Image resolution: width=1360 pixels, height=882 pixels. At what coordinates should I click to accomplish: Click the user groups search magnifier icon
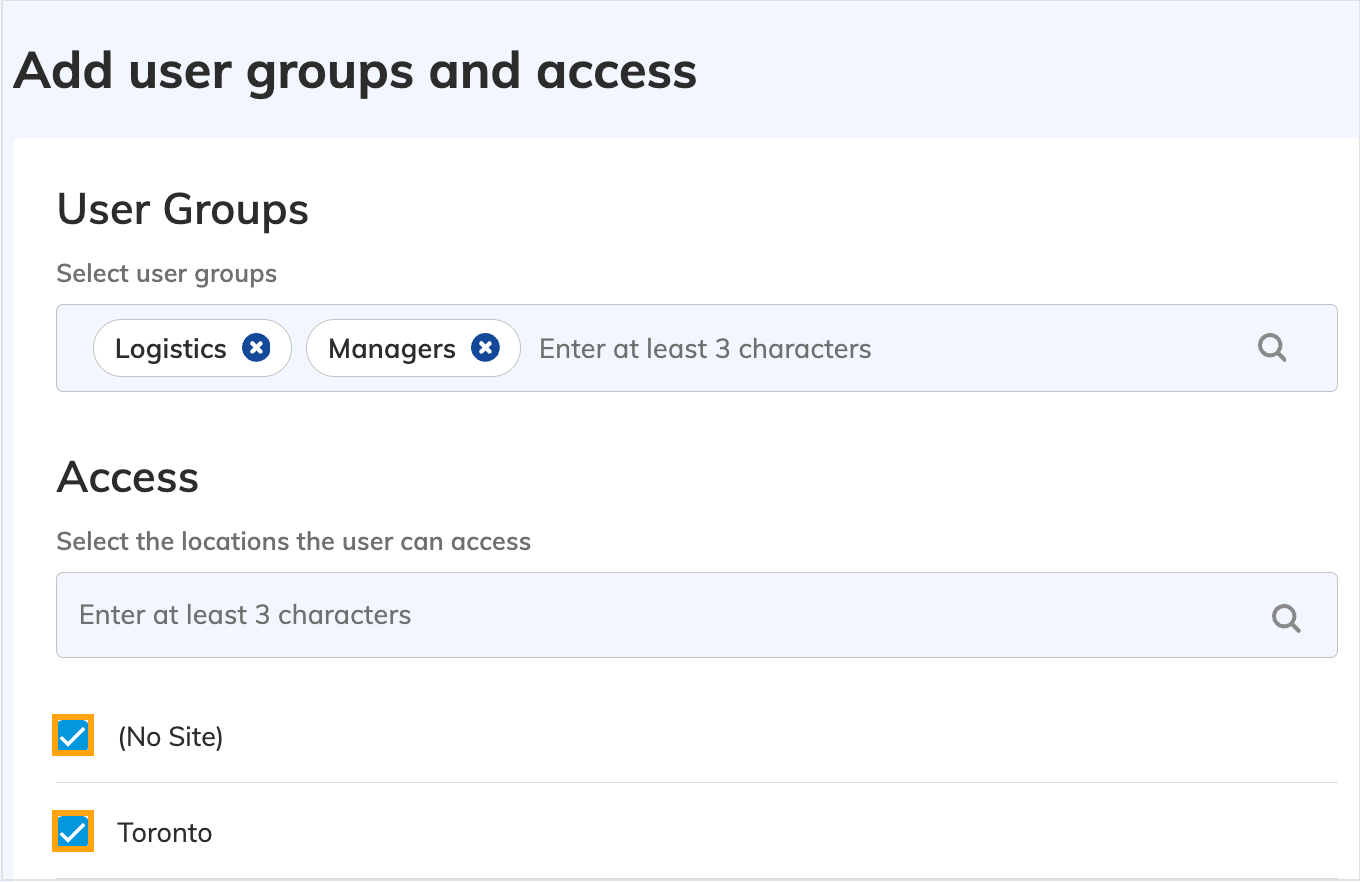tap(1272, 348)
